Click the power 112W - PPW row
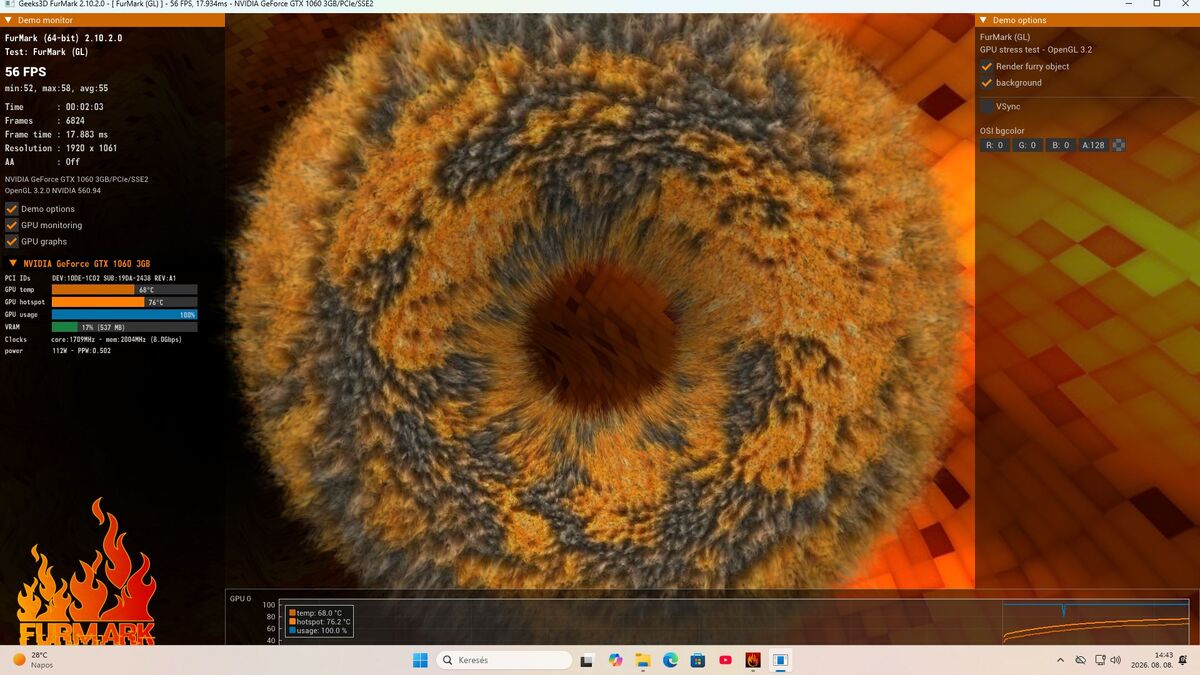Image resolution: width=1200 pixels, height=675 pixels. pyautogui.click(x=58, y=351)
